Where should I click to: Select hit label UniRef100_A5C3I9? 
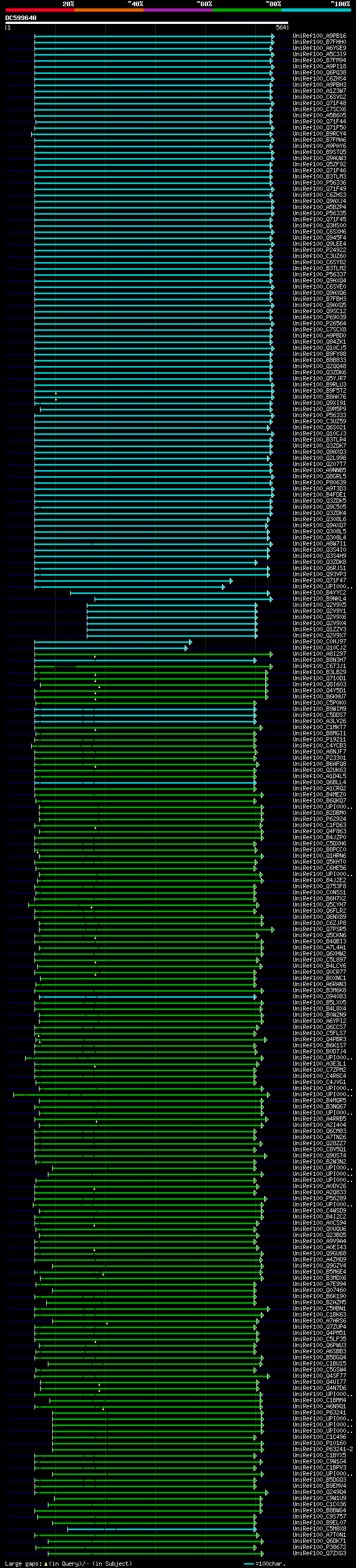pyautogui.click(x=319, y=54)
